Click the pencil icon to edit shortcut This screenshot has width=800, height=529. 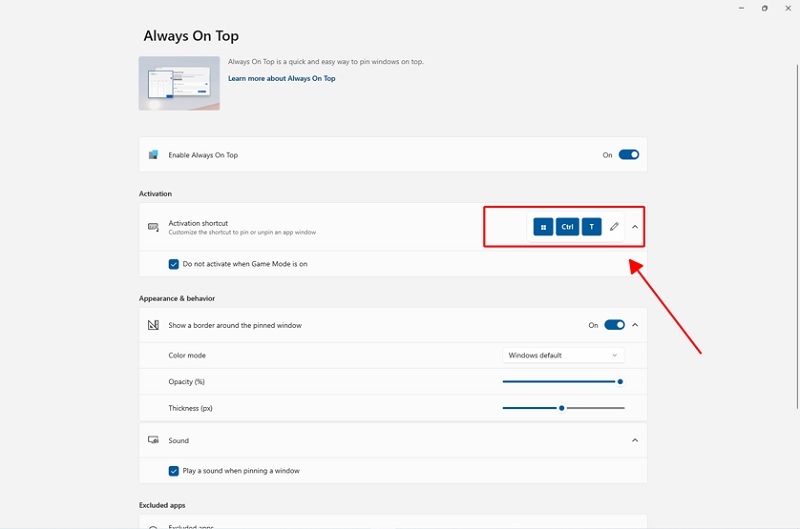pyautogui.click(x=614, y=227)
